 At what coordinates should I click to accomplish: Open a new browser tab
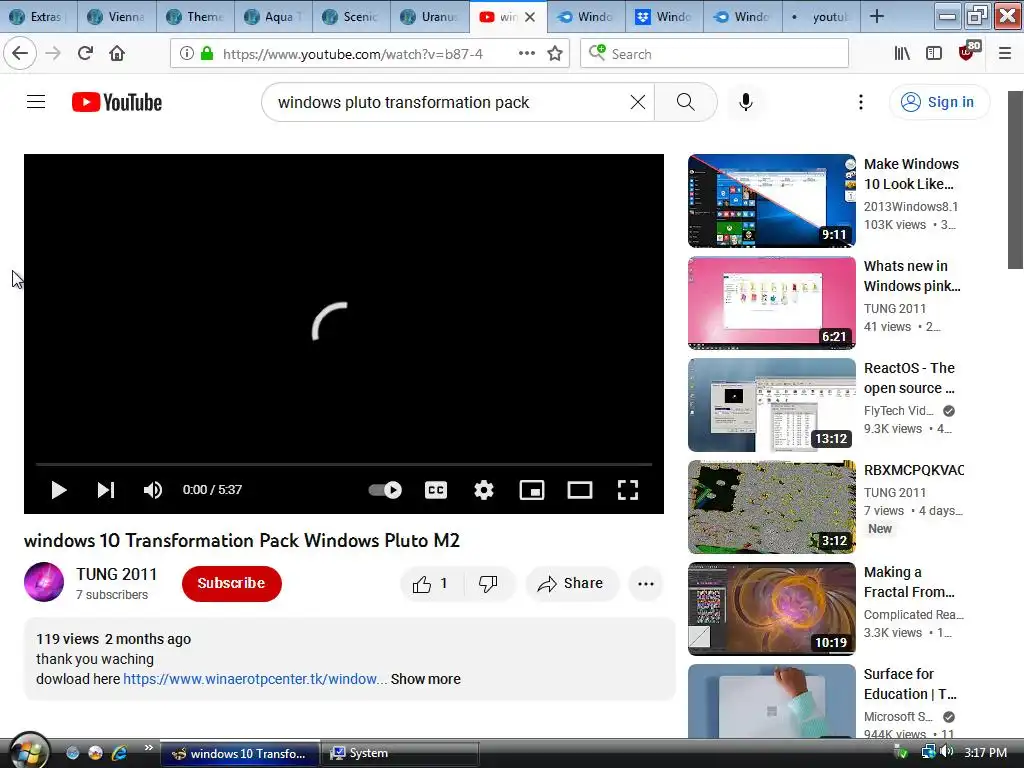coord(877,16)
